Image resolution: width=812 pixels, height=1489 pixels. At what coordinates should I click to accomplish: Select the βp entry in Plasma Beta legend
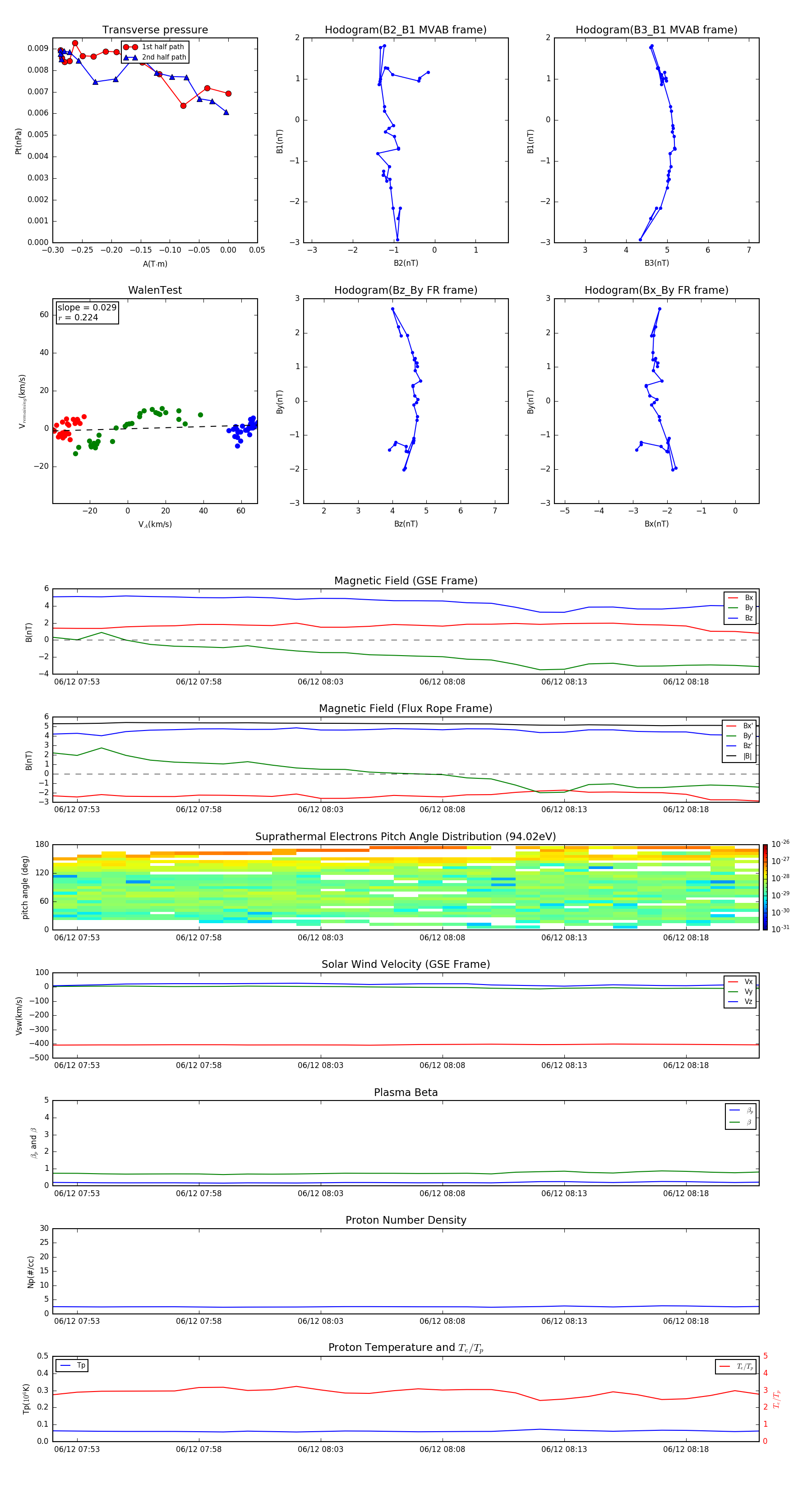tap(742, 1110)
